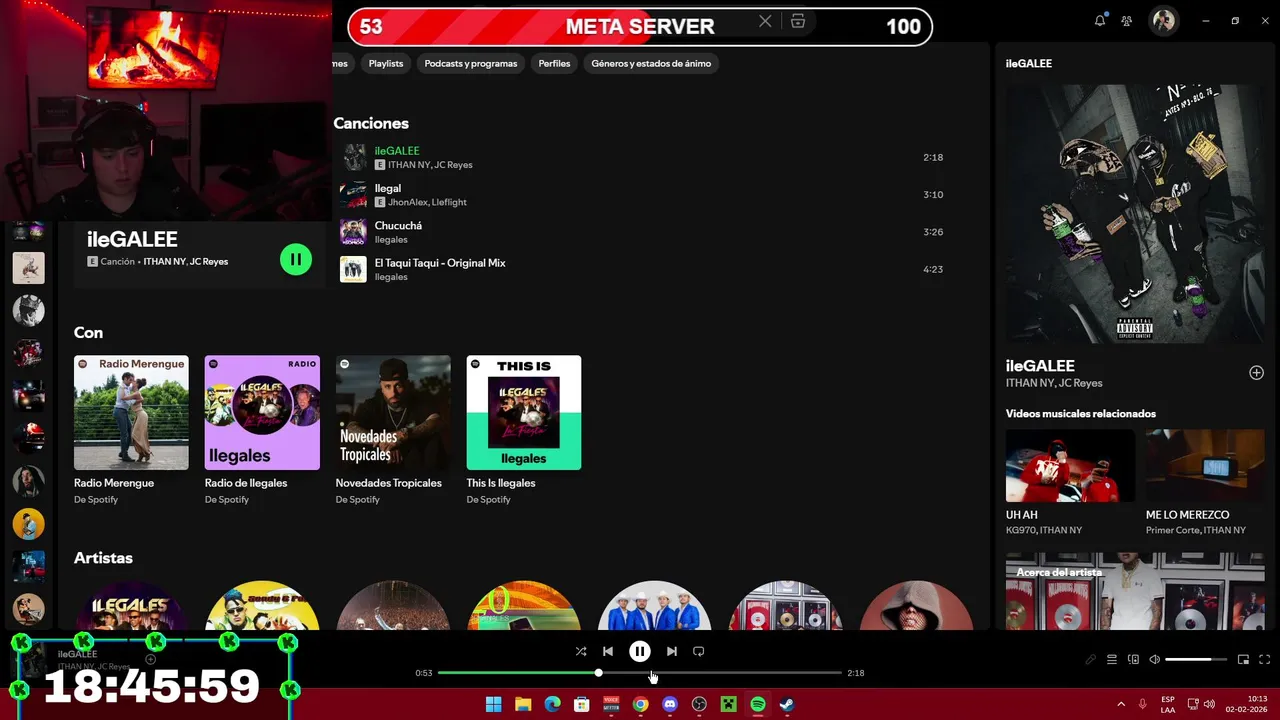Toggle shuffle in the player bar
1280x720 pixels.
[x=581, y=651]
